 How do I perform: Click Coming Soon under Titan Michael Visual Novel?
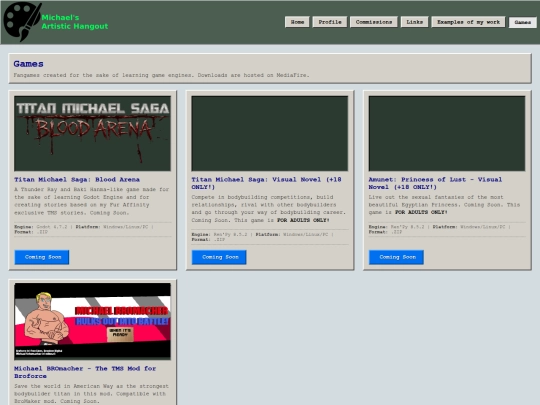(x=219, y=257)
